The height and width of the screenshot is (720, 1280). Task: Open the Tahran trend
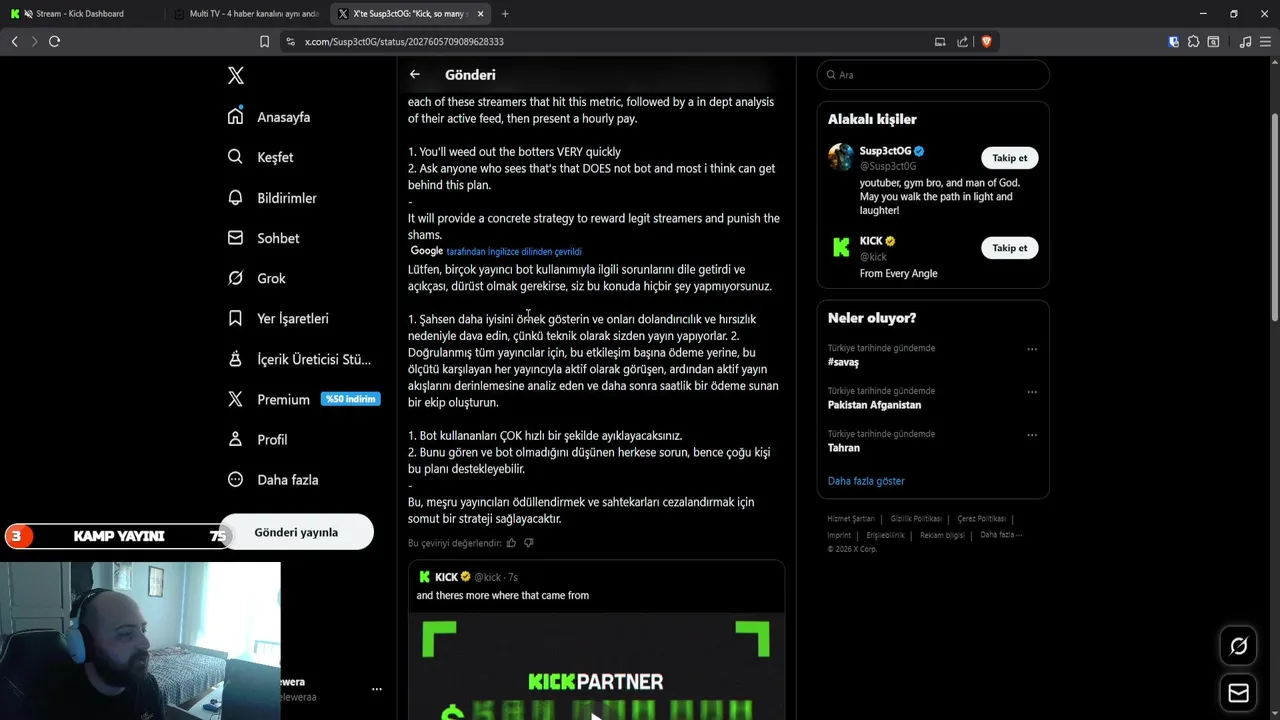pyautogui.click(x=844, y=448)
